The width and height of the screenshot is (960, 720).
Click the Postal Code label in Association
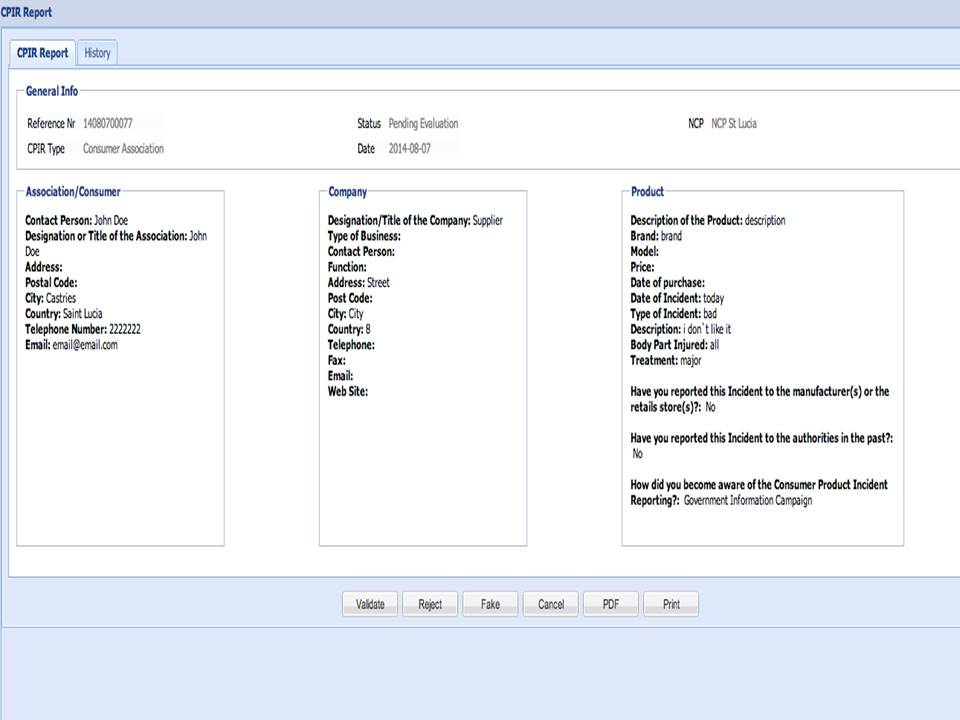point(51,283)
